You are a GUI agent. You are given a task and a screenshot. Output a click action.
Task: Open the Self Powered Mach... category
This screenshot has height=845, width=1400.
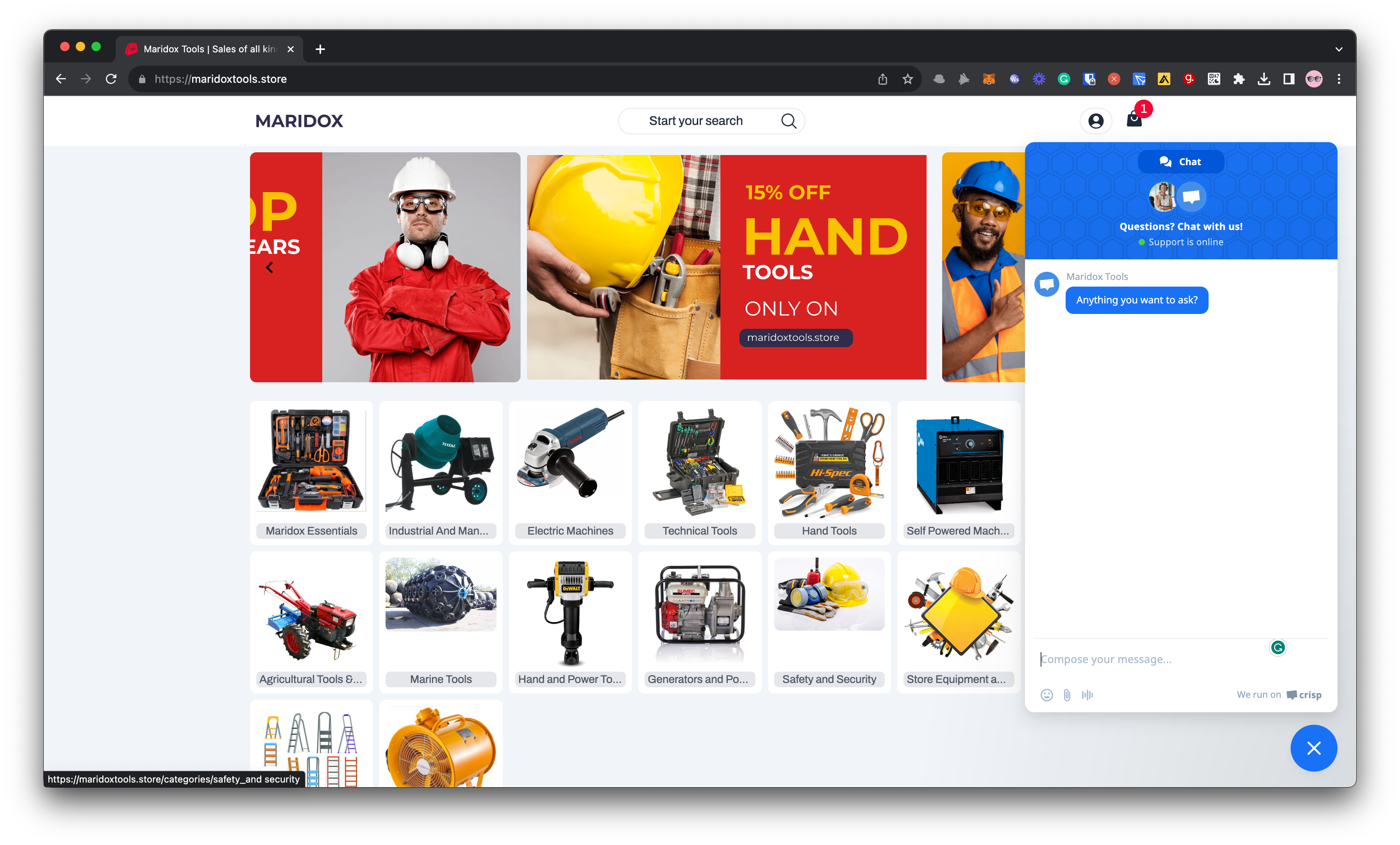[959, 472]
